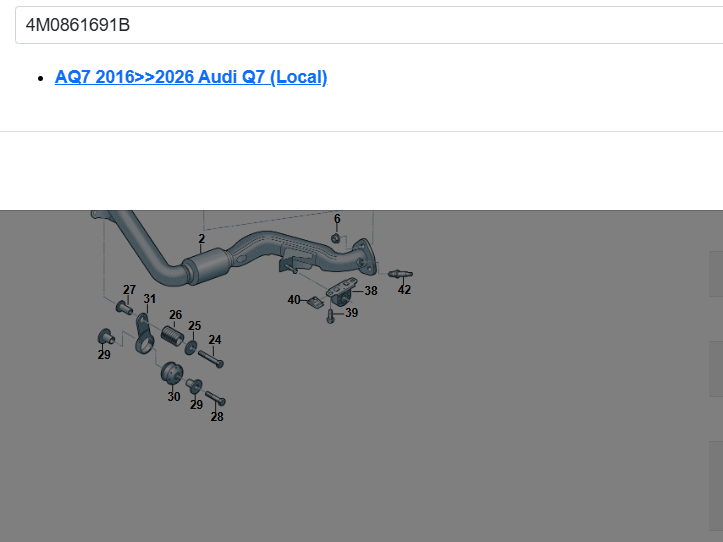Click the round bushing labeled 30
723x542 pixels.
(171, 375)
